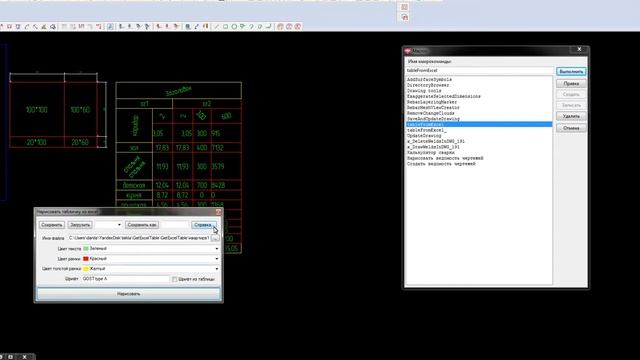Click the preset name field beside 'Сохранить как'
The image size is (640, 360).
pos(175,225)
